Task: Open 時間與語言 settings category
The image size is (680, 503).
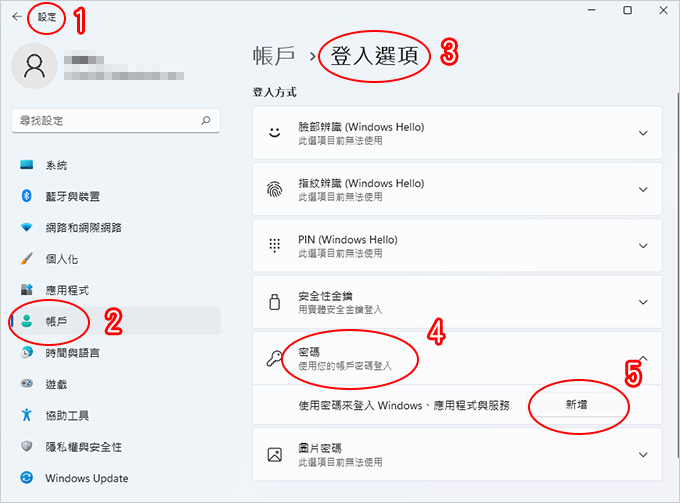Action: pyautogui.click(x=116, y=352)
